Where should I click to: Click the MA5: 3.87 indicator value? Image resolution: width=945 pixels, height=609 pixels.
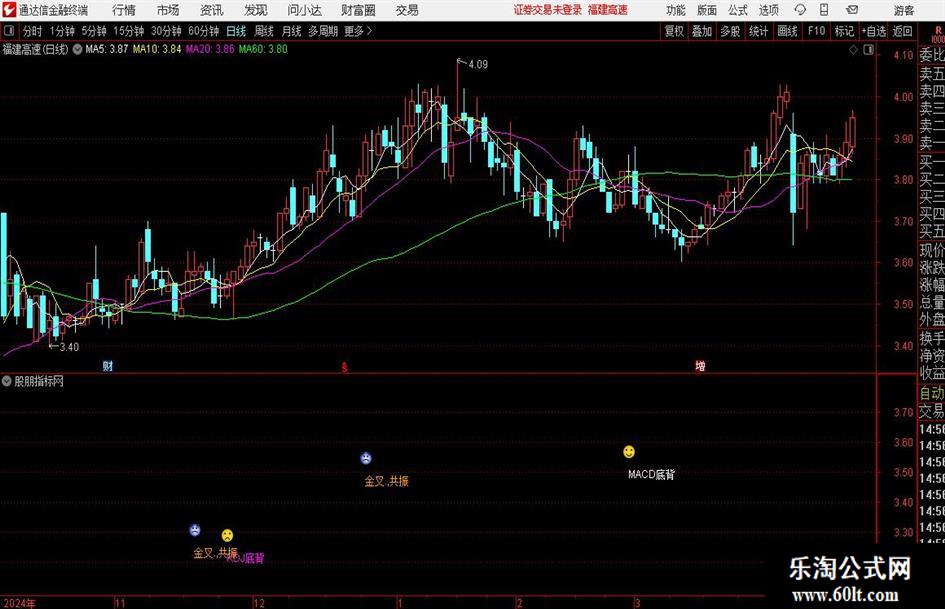(107, 49)
